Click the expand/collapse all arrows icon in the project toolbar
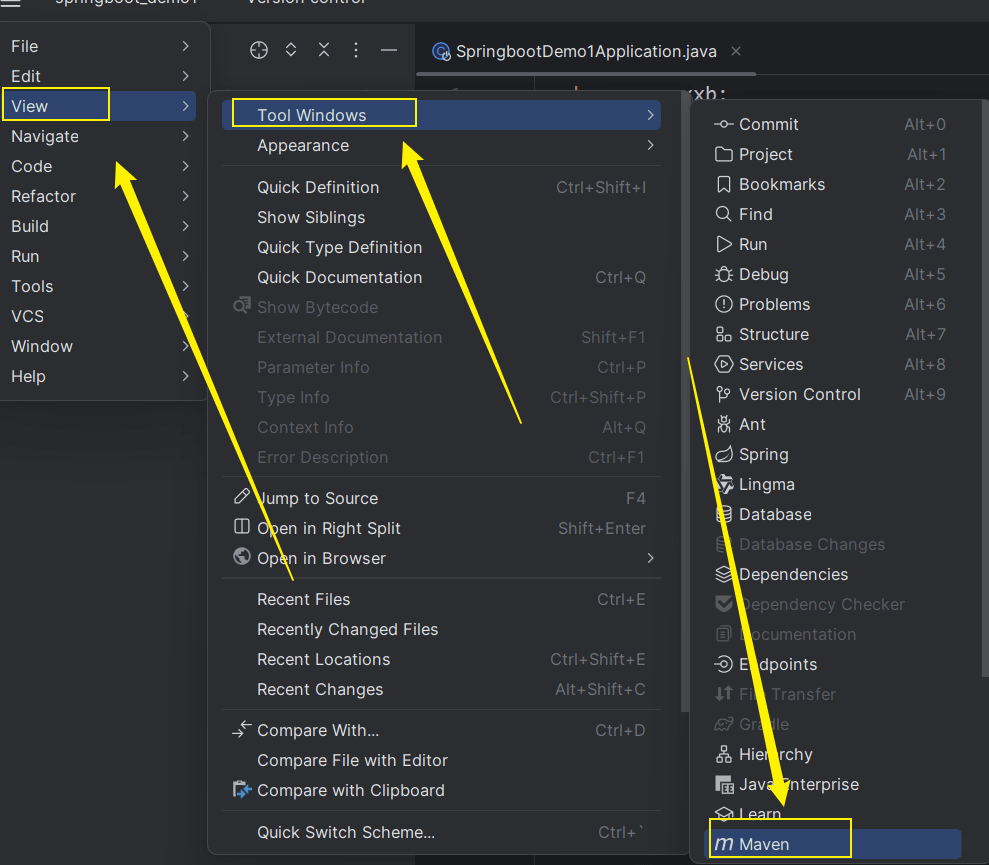The width and height of the screenshot is (989, 865). [x=291, y=50]
